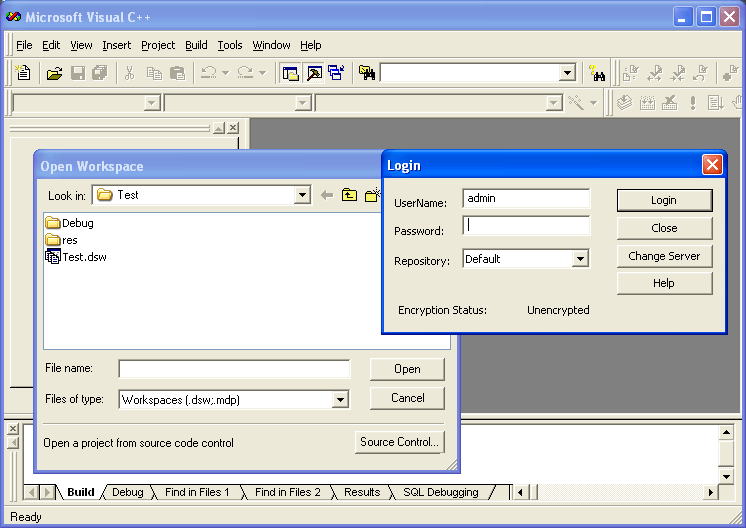The width and height of the screenshot is (746, 528).
Task: Click the Close button in Login dialog
Action: pyautogui.click(x=664, y=228)
